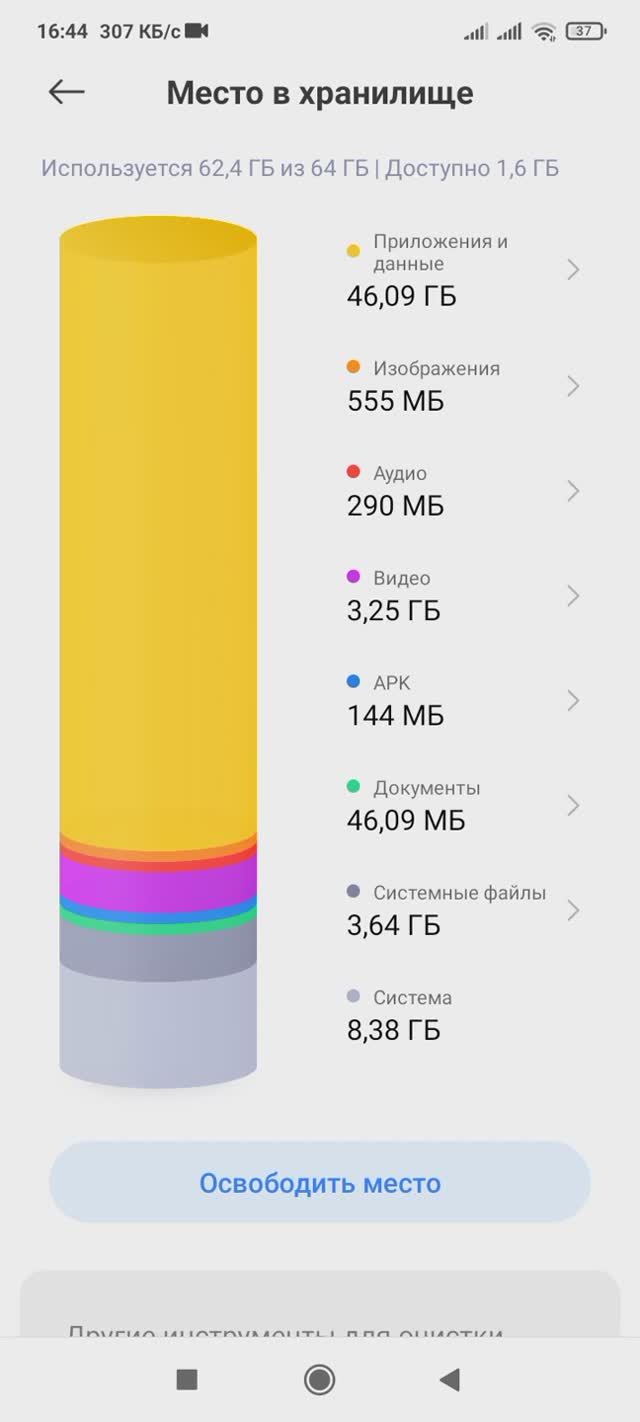Tap the back arrow icon
640x1422 pixels.
tap(66, 92)
